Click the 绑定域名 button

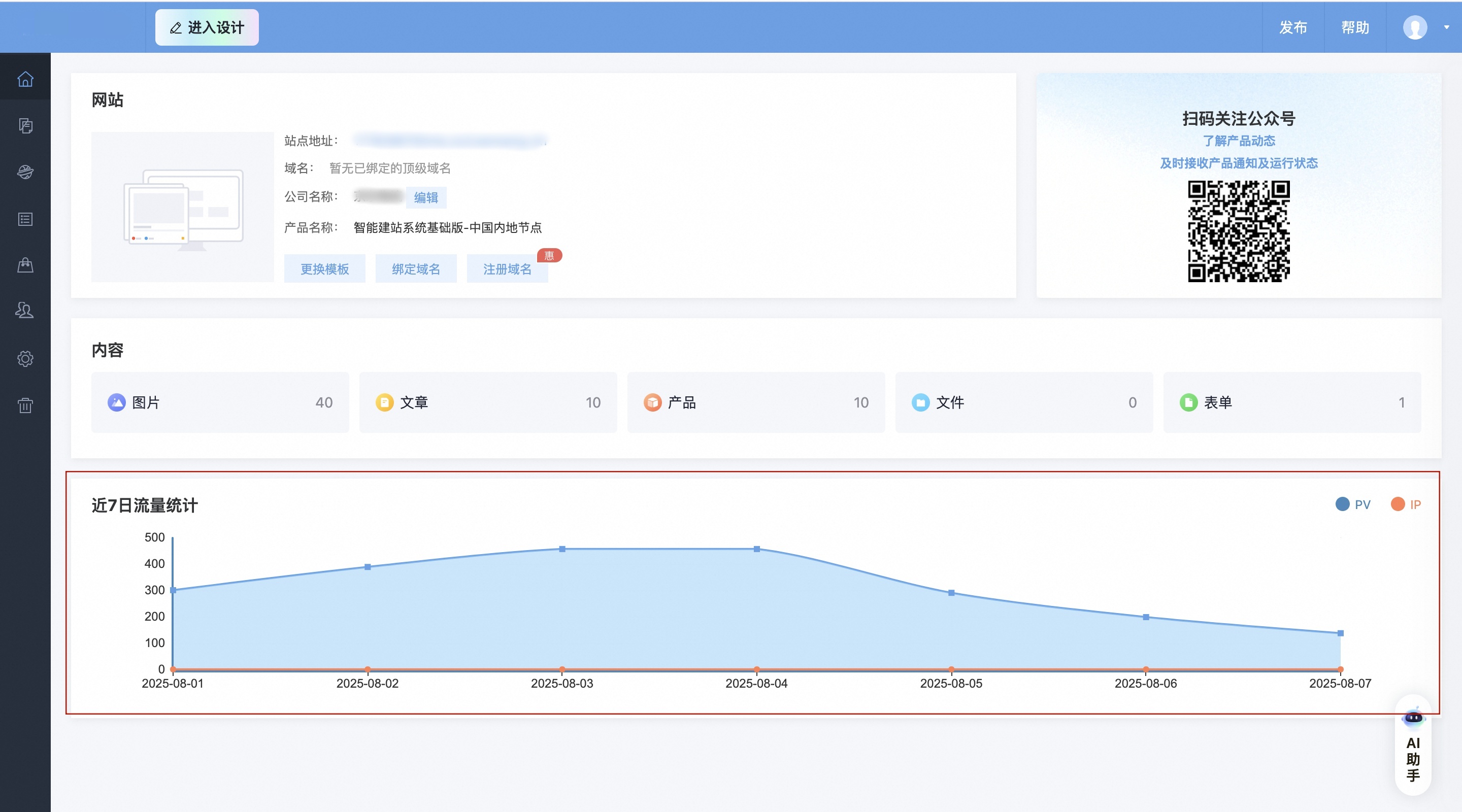tap(415, 269)
